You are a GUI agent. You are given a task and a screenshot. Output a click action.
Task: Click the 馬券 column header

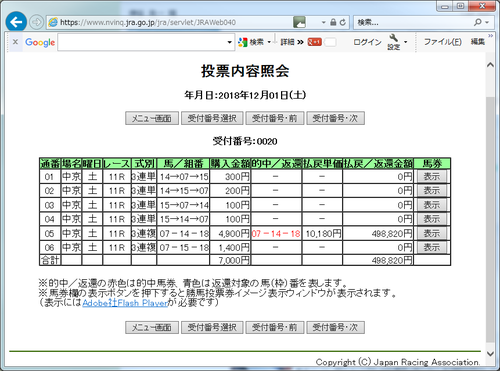432,164
